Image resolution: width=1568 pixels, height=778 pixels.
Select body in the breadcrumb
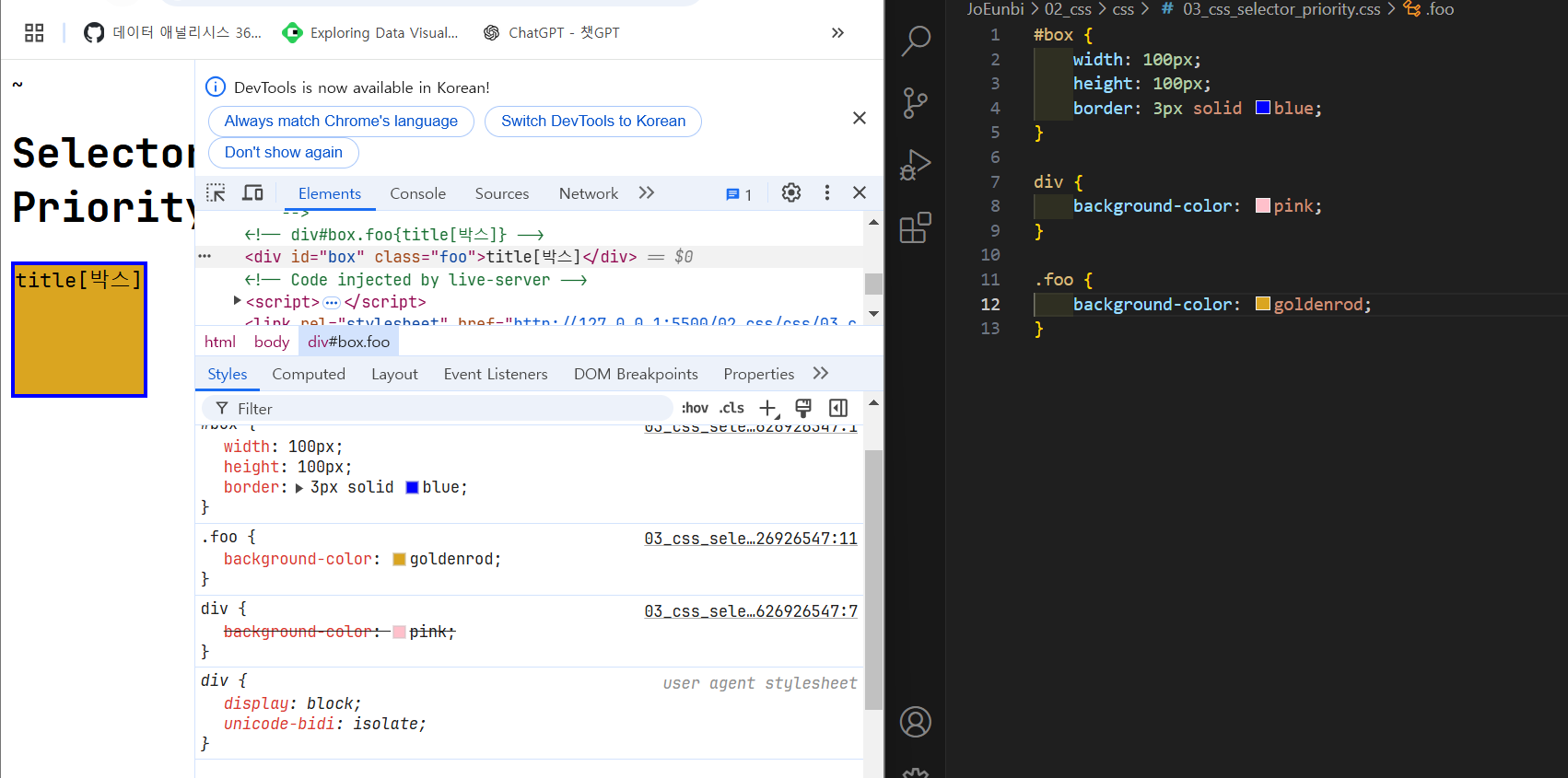click(272, 343)
